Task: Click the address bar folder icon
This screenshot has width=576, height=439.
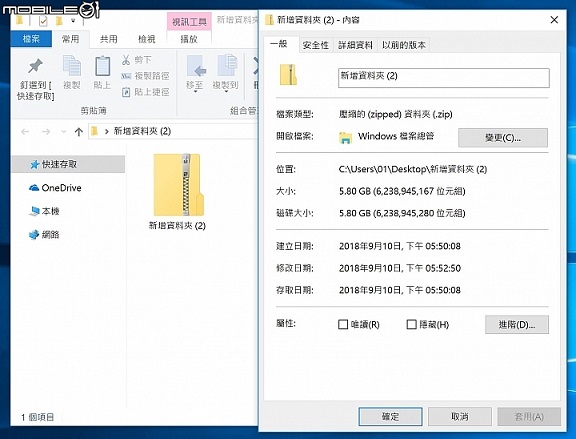Action: click(94, 131)
